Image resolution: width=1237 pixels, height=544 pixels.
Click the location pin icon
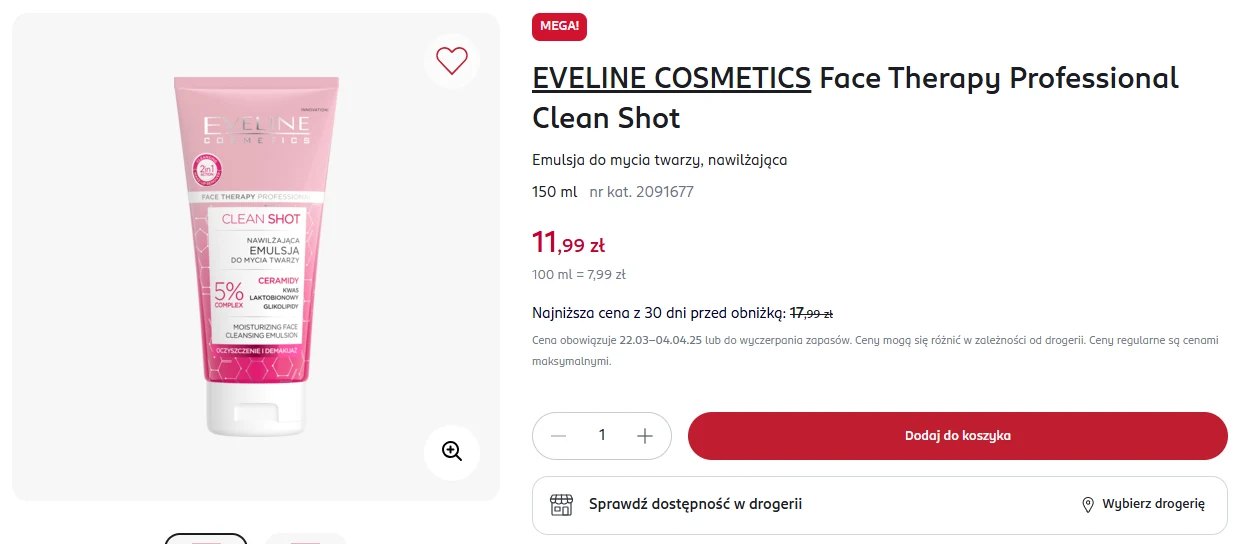(x=1088, y=505)
